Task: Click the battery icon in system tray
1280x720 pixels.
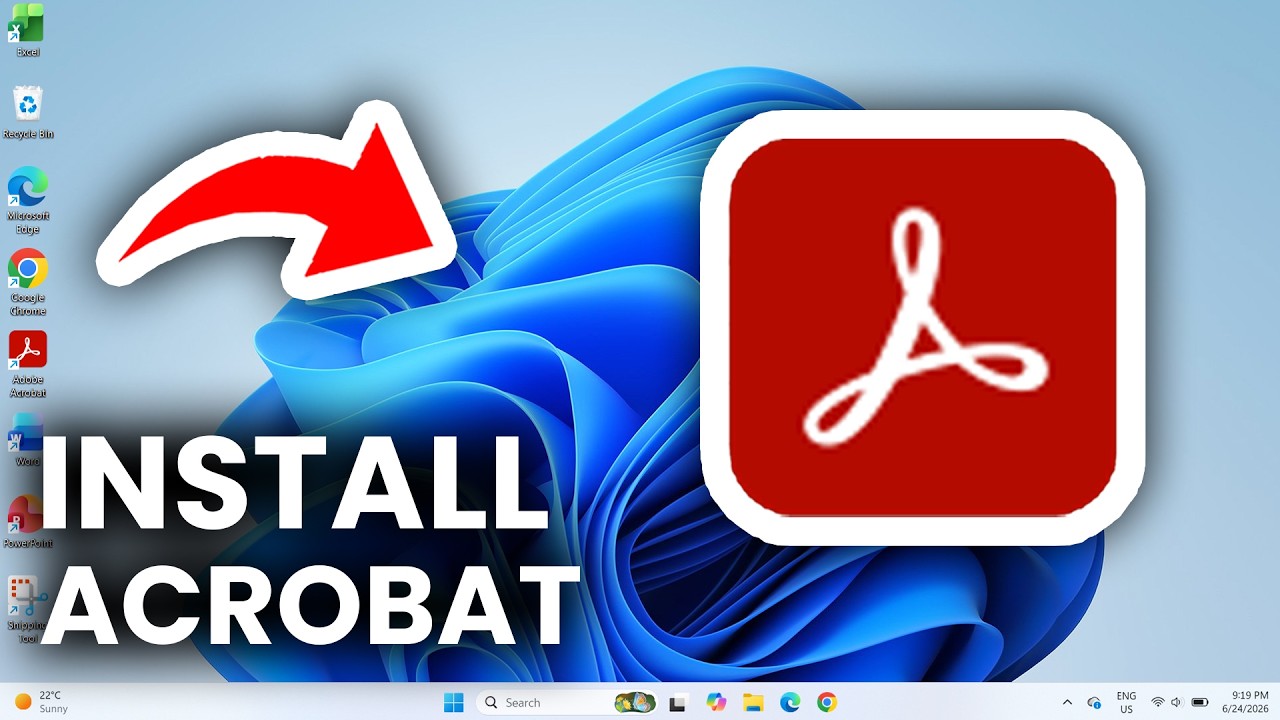Action: [1200, 702]
